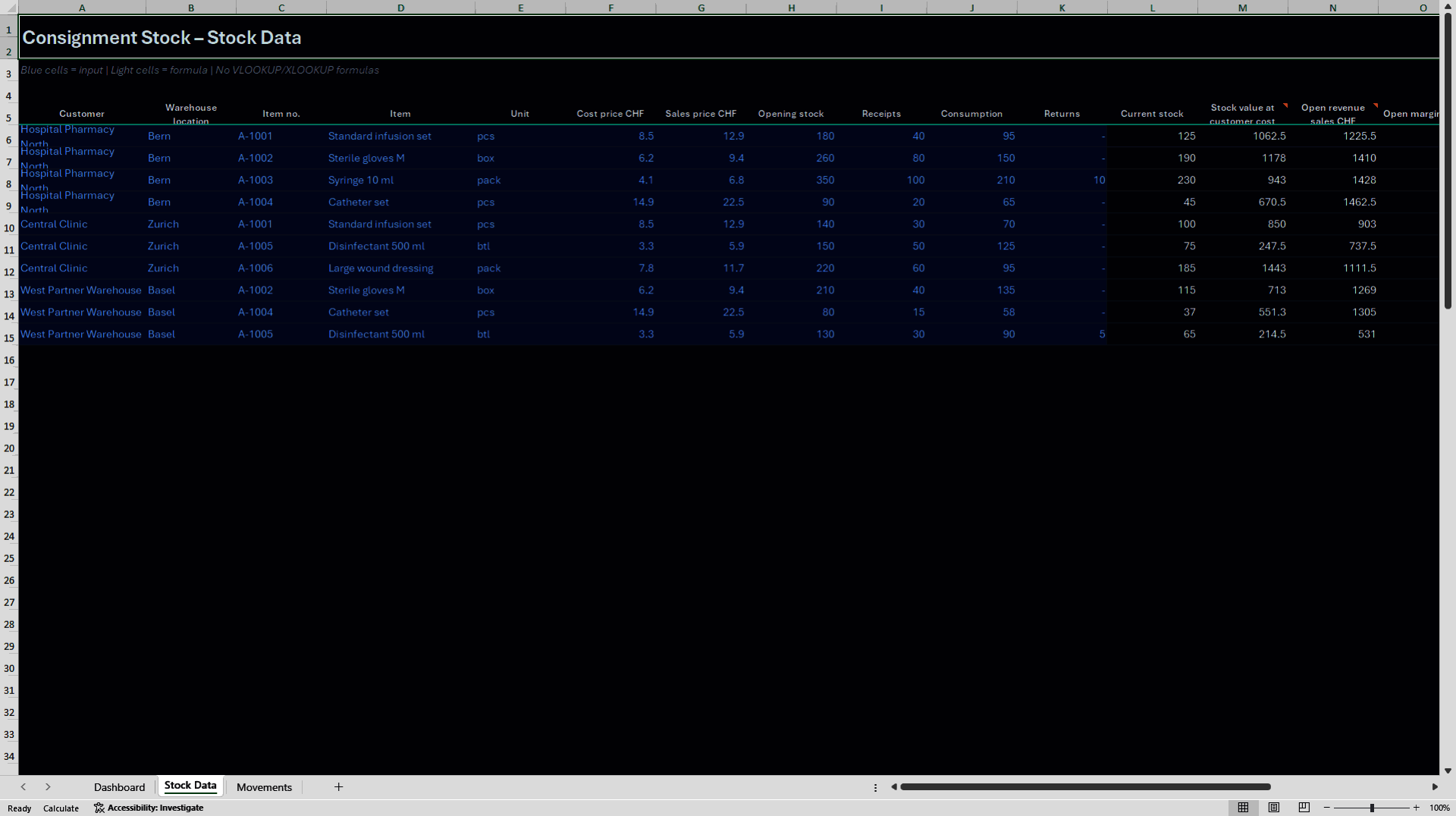The width and height of the screenshot is (1456, 816).
Task: Click zoom in plus button
Action: point(1416,808)
